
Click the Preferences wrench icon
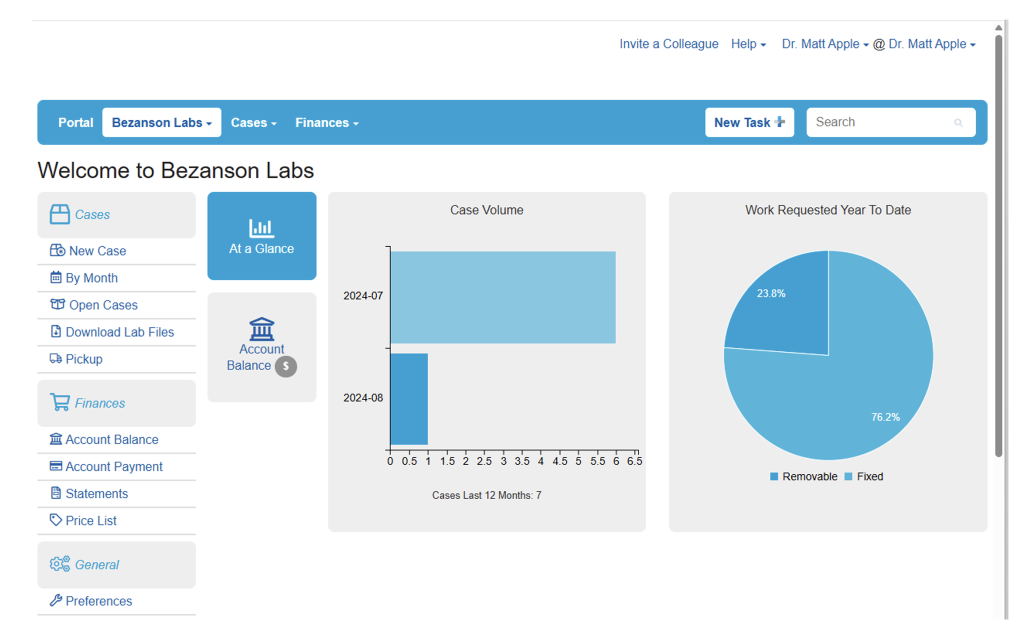click(x=56, y=601)
